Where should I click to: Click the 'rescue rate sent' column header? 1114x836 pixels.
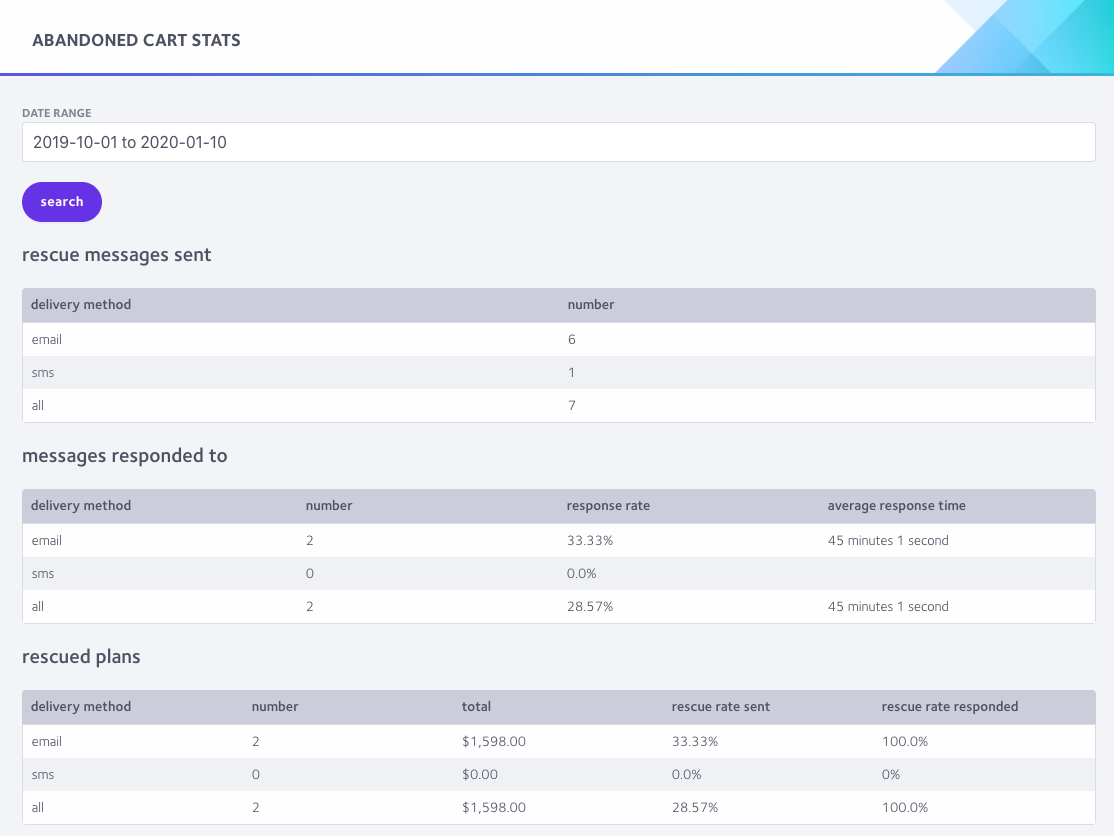(720, 707)
